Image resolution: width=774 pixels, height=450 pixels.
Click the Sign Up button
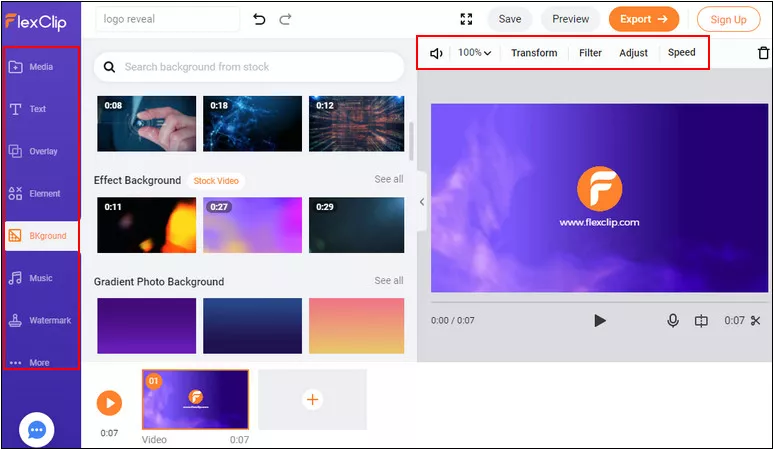tap(729, 20)
